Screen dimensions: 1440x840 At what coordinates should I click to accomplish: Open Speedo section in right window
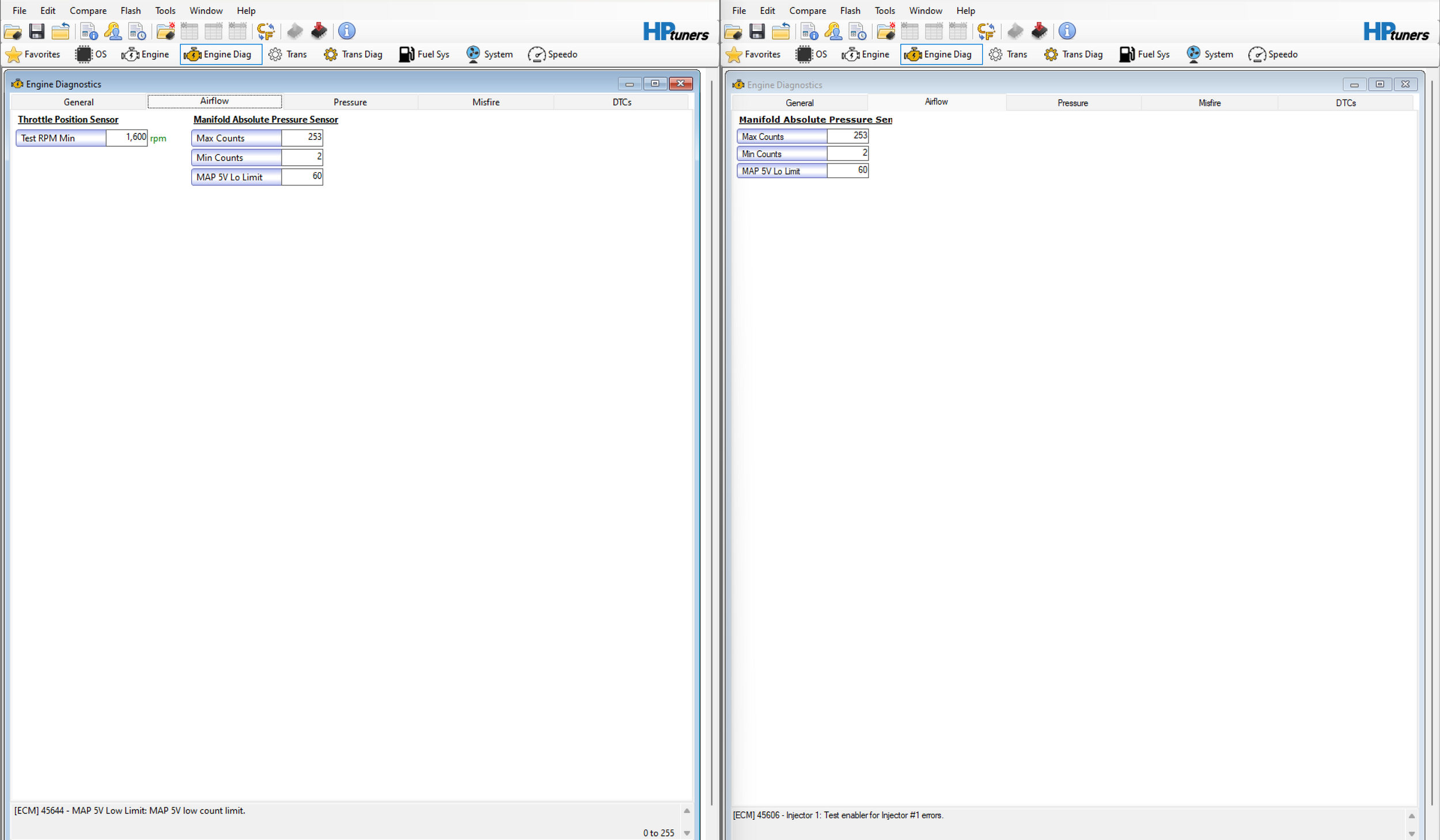pos(1273,54)
